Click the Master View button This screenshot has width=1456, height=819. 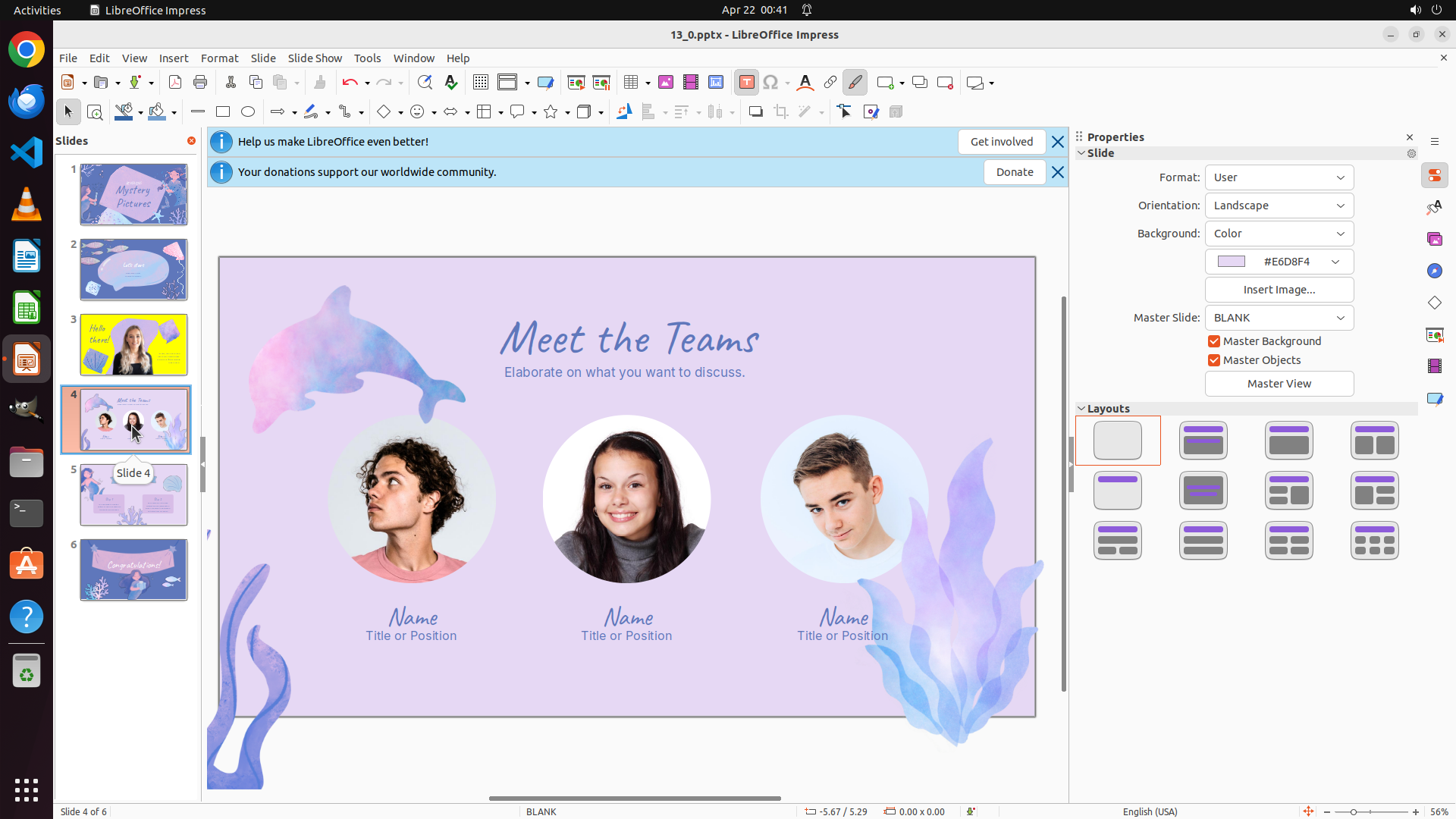tap(1279, 384)
